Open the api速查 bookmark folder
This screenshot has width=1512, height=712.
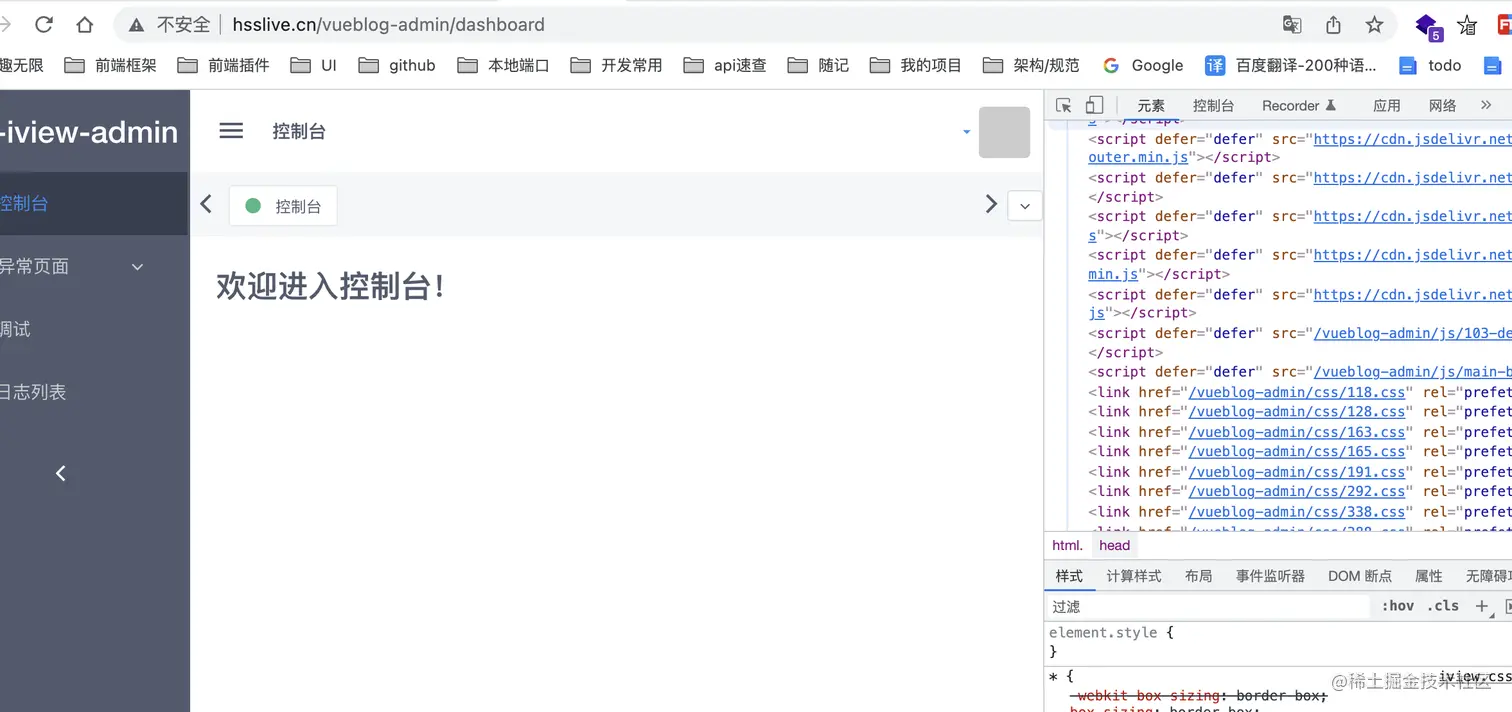click(725, 65)
